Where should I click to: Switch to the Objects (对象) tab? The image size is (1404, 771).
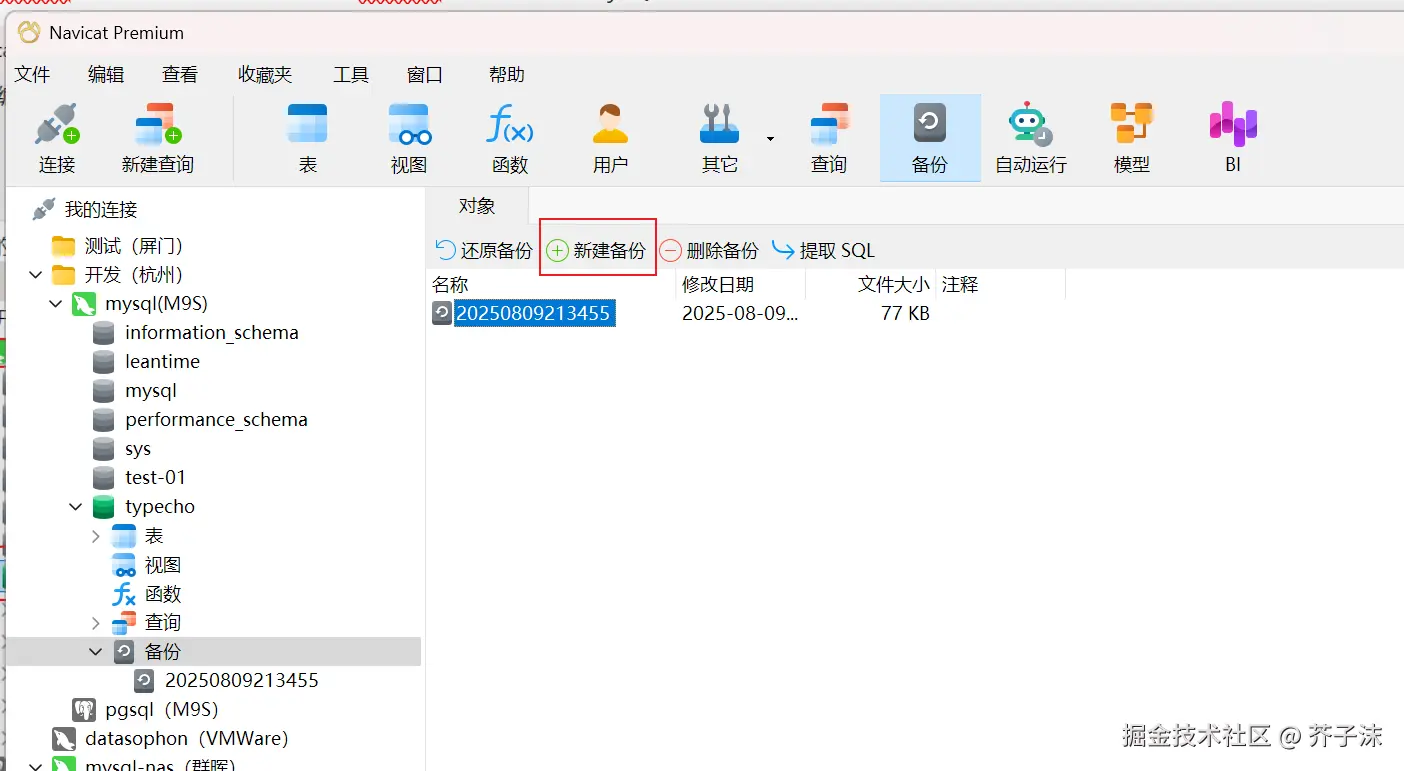(477, 205)
